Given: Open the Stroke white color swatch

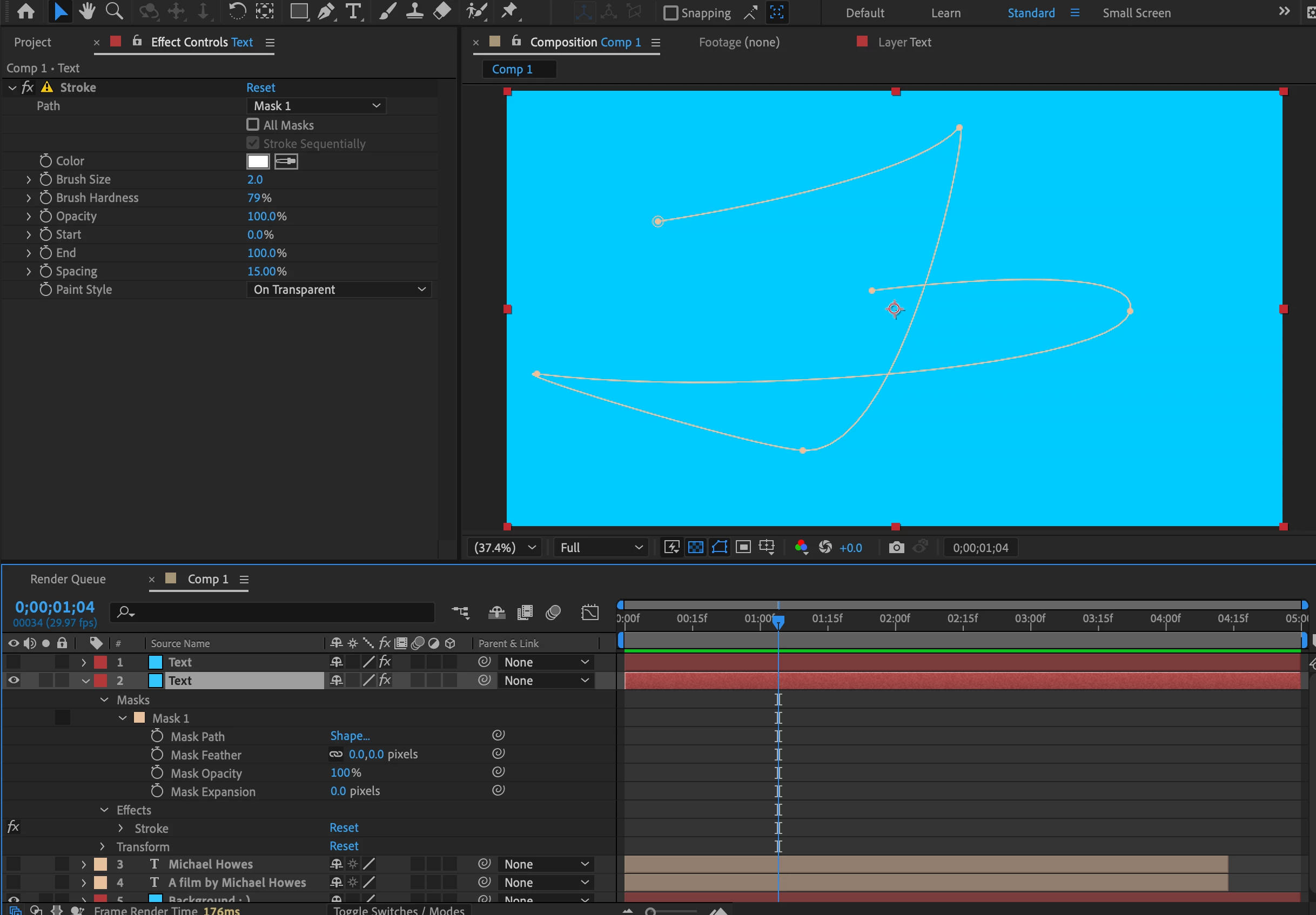Looking at the screenshot, I should pos(258,162).
